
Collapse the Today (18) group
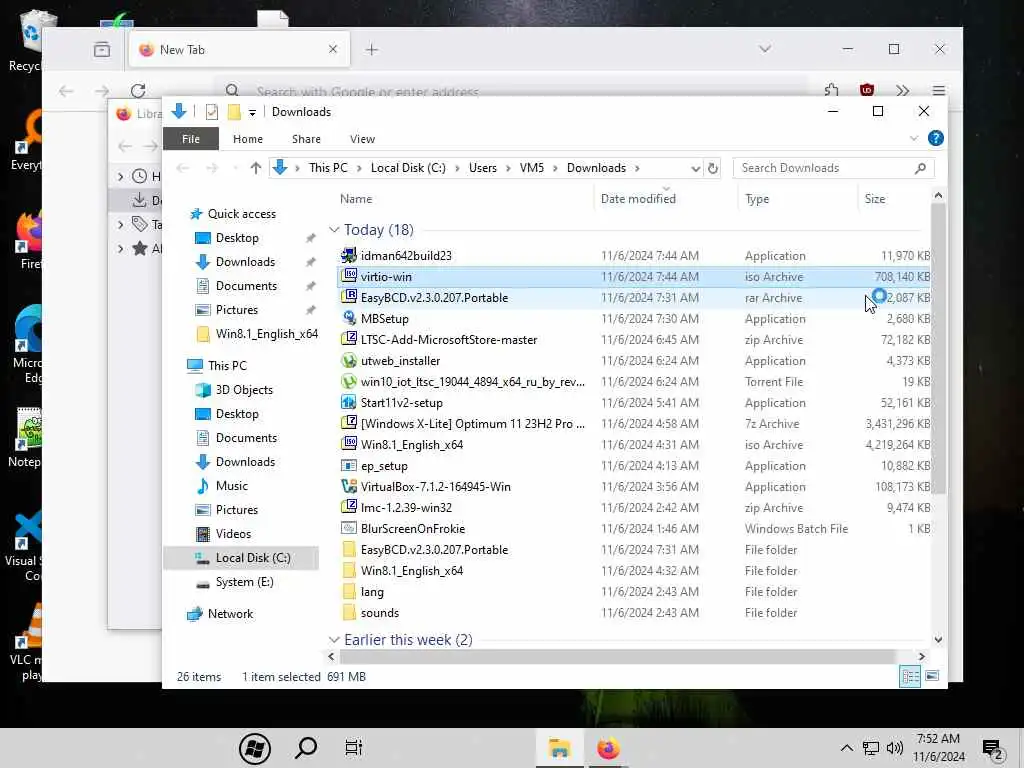tap(334, 230)
